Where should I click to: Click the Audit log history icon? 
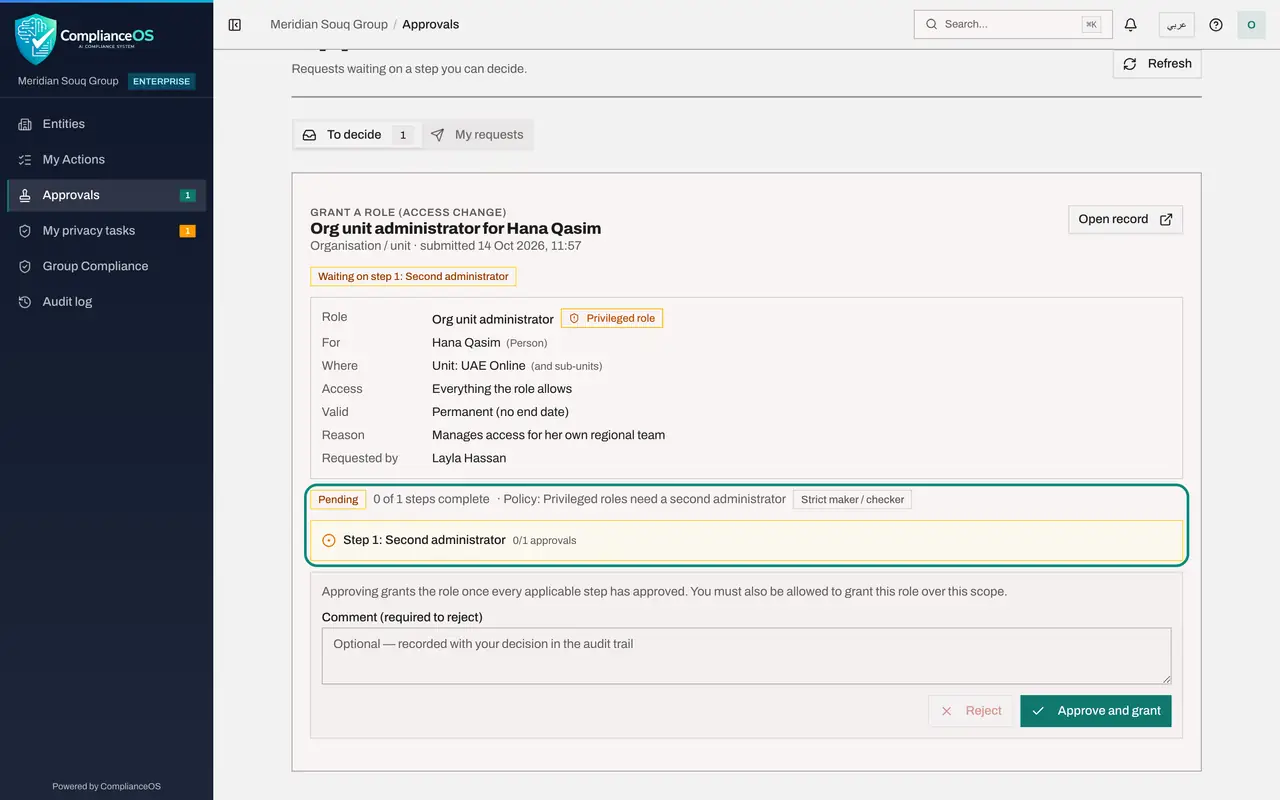coord(25,302)
